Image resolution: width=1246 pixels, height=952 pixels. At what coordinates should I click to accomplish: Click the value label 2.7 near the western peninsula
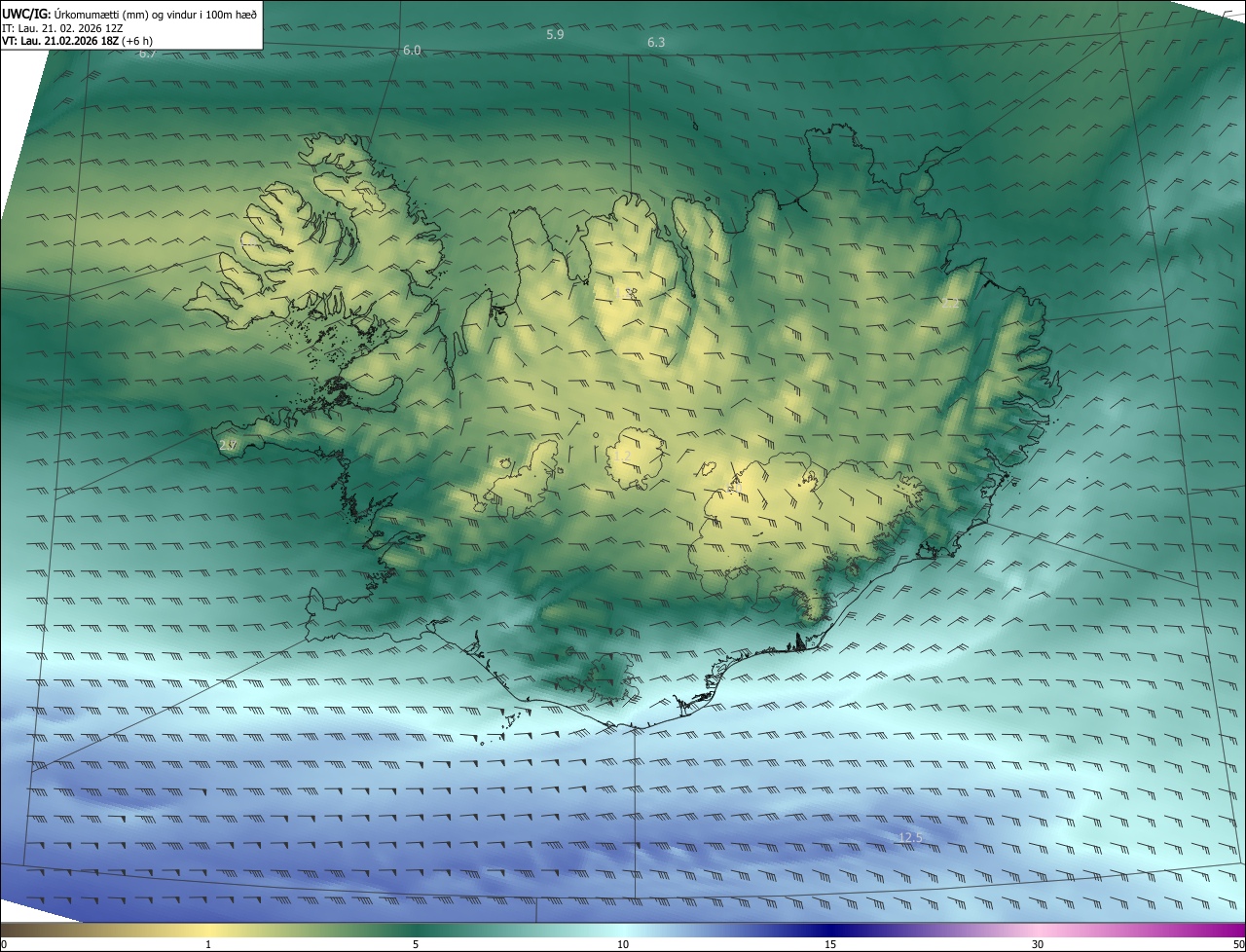tap(229, 445)
